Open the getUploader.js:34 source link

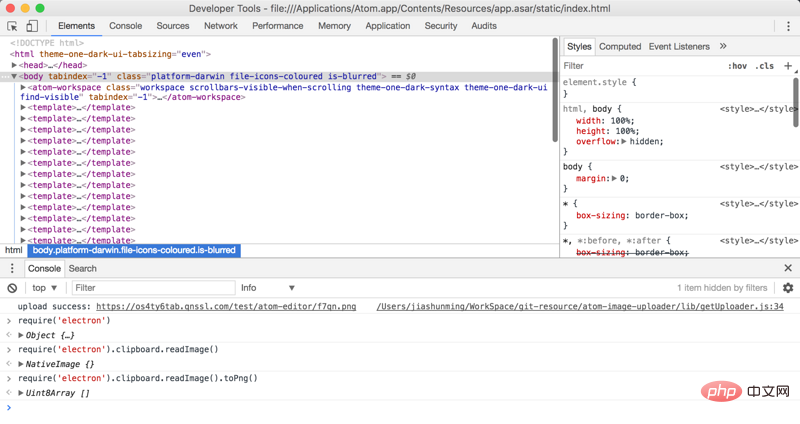580,307
